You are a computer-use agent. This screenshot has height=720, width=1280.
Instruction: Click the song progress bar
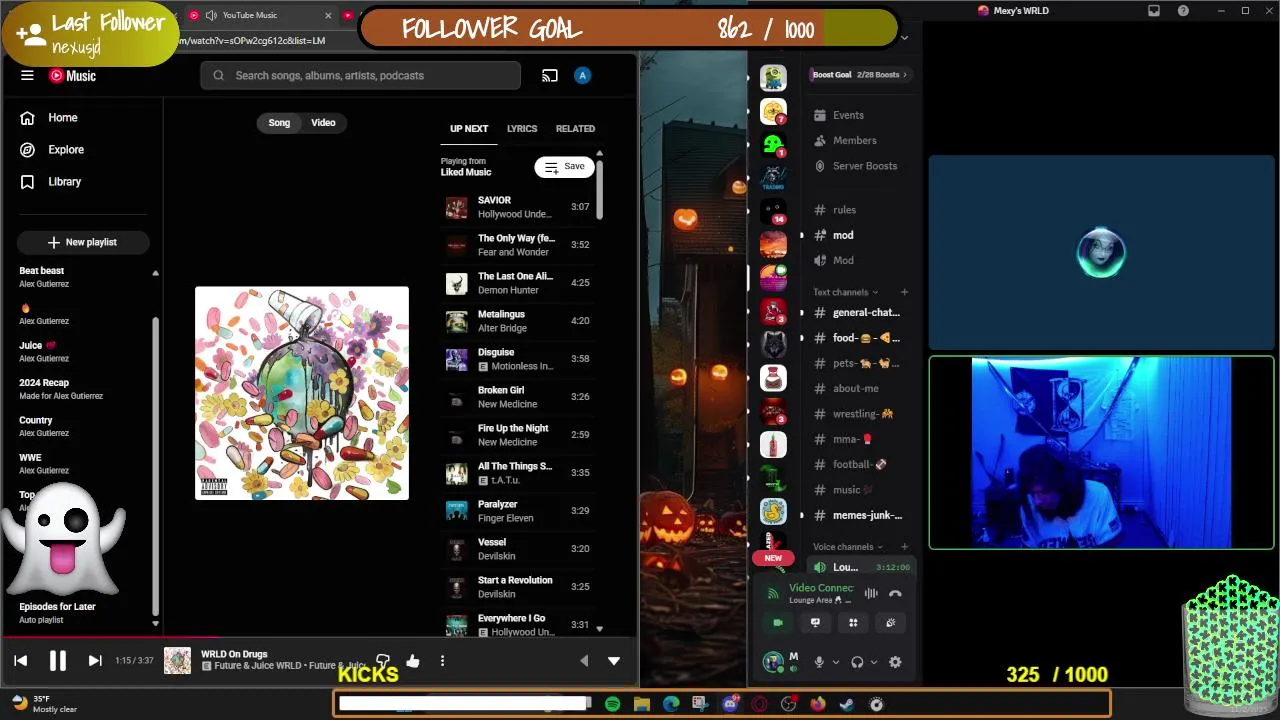pos(319,636)
